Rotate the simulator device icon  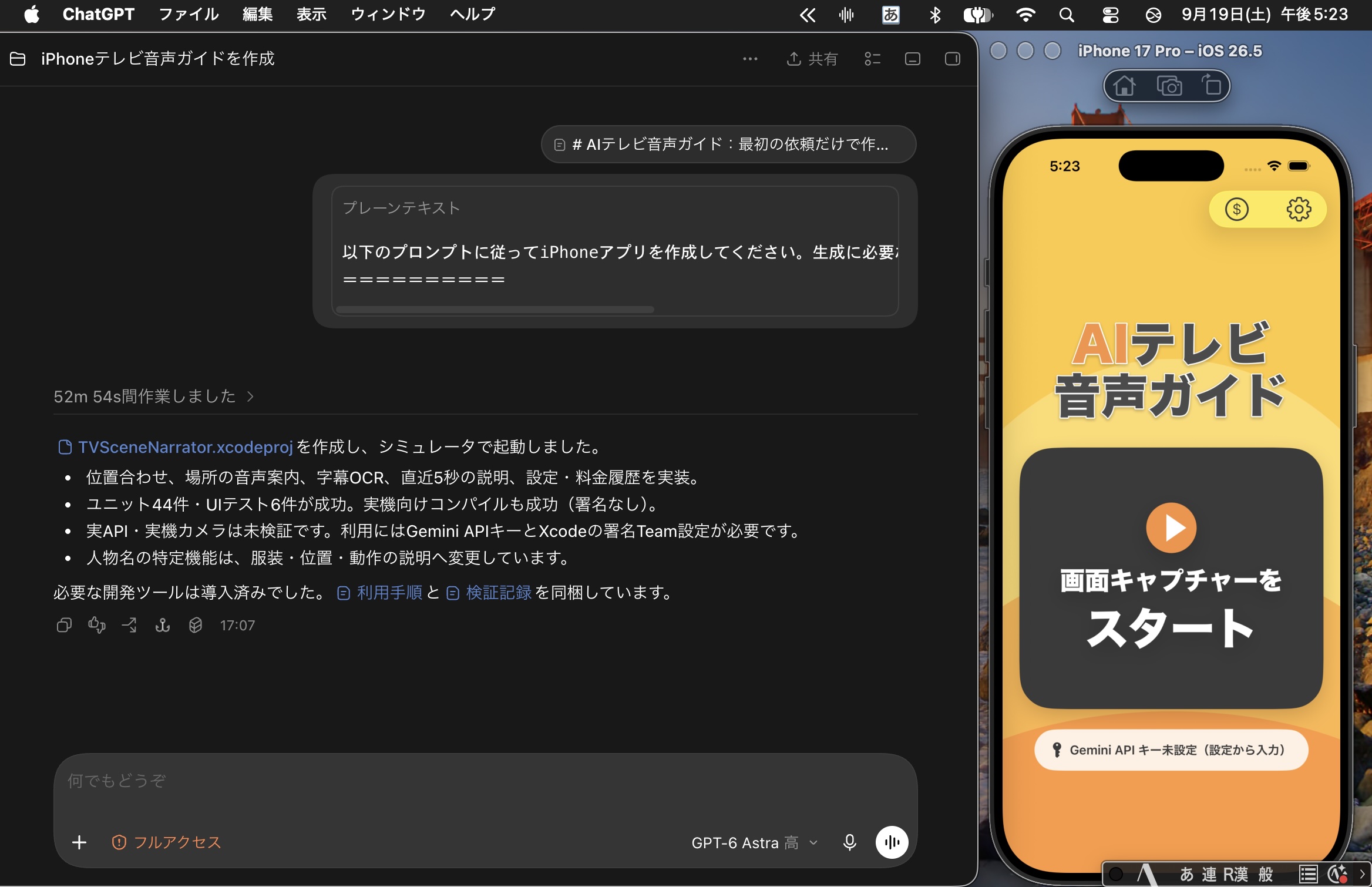point(1212,86)
